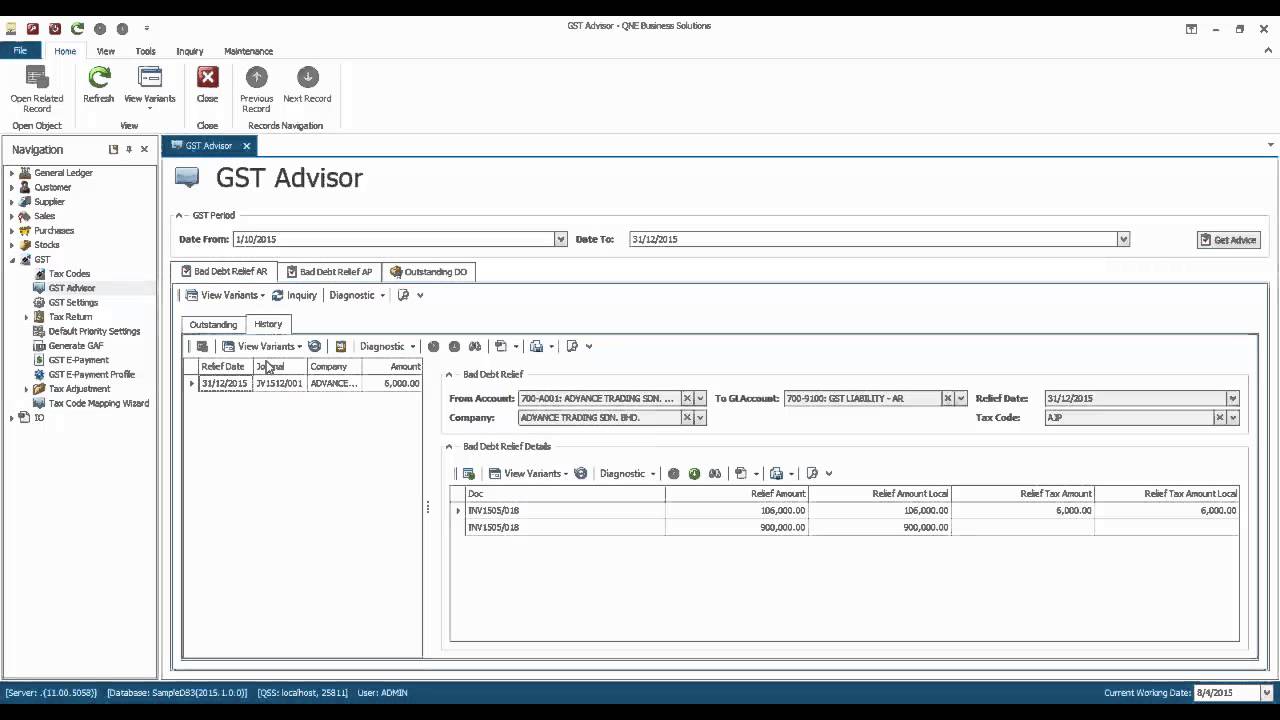Image resolution: width=1280 pixels, height=720 pixels.
Task: Click the first grid icon in History toolbar
Action: click(x=201, y=346)
